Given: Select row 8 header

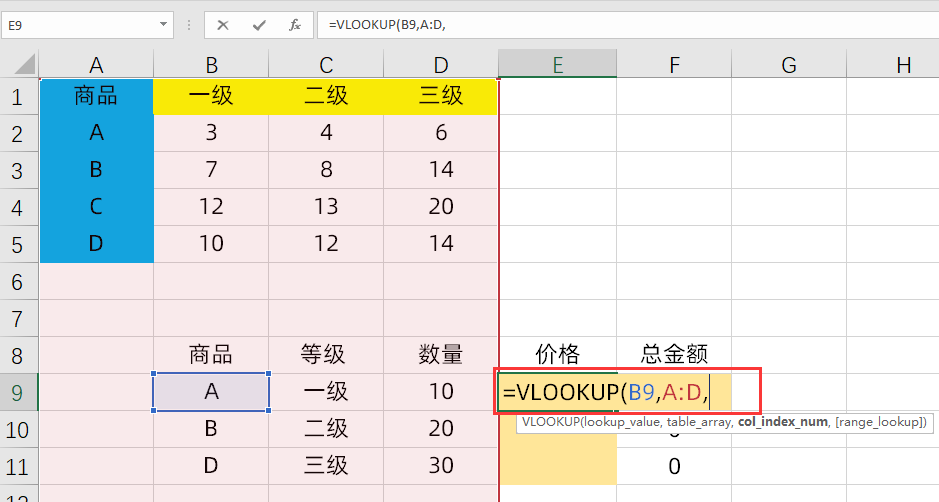Looking at the screenshot, I should [x=19, y=355].
